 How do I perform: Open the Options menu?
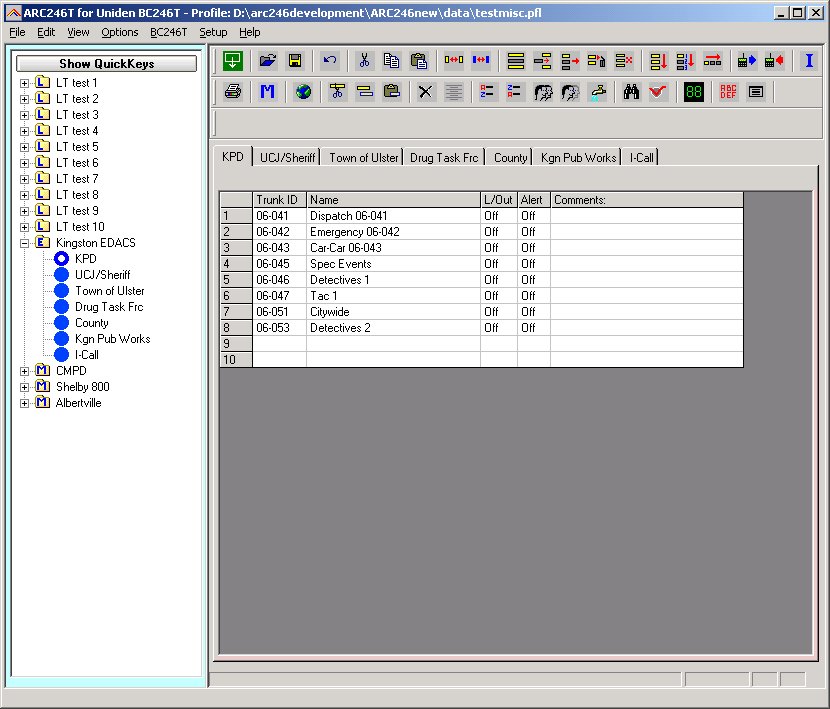coord(120,32)
